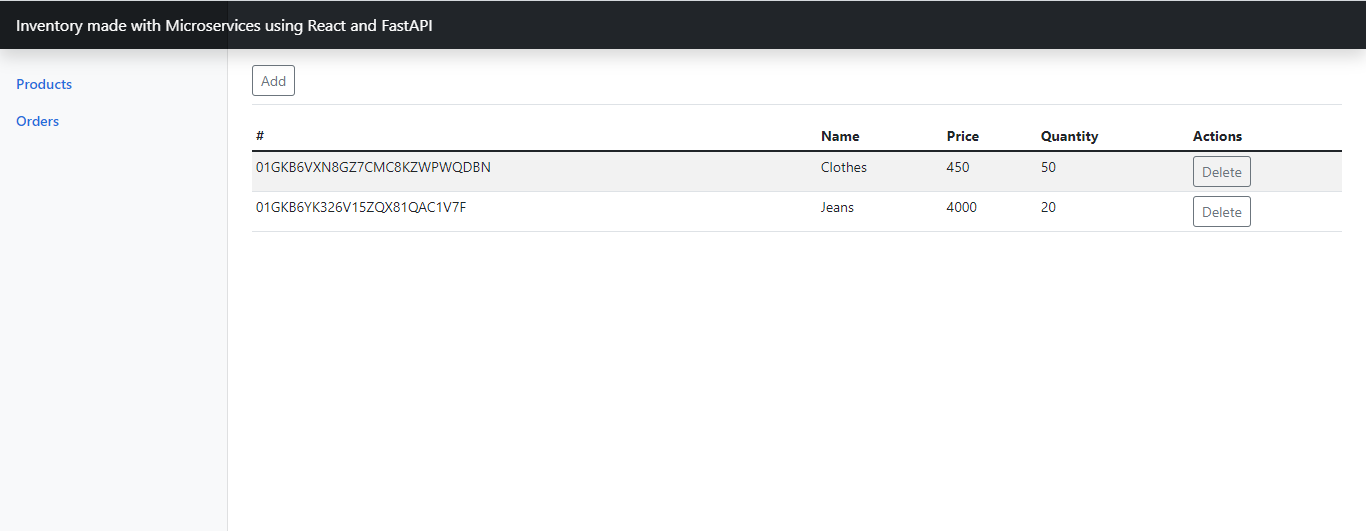Click the # column header
Viewport: 1366px width, 531px height.
click(x=260, y=136)
